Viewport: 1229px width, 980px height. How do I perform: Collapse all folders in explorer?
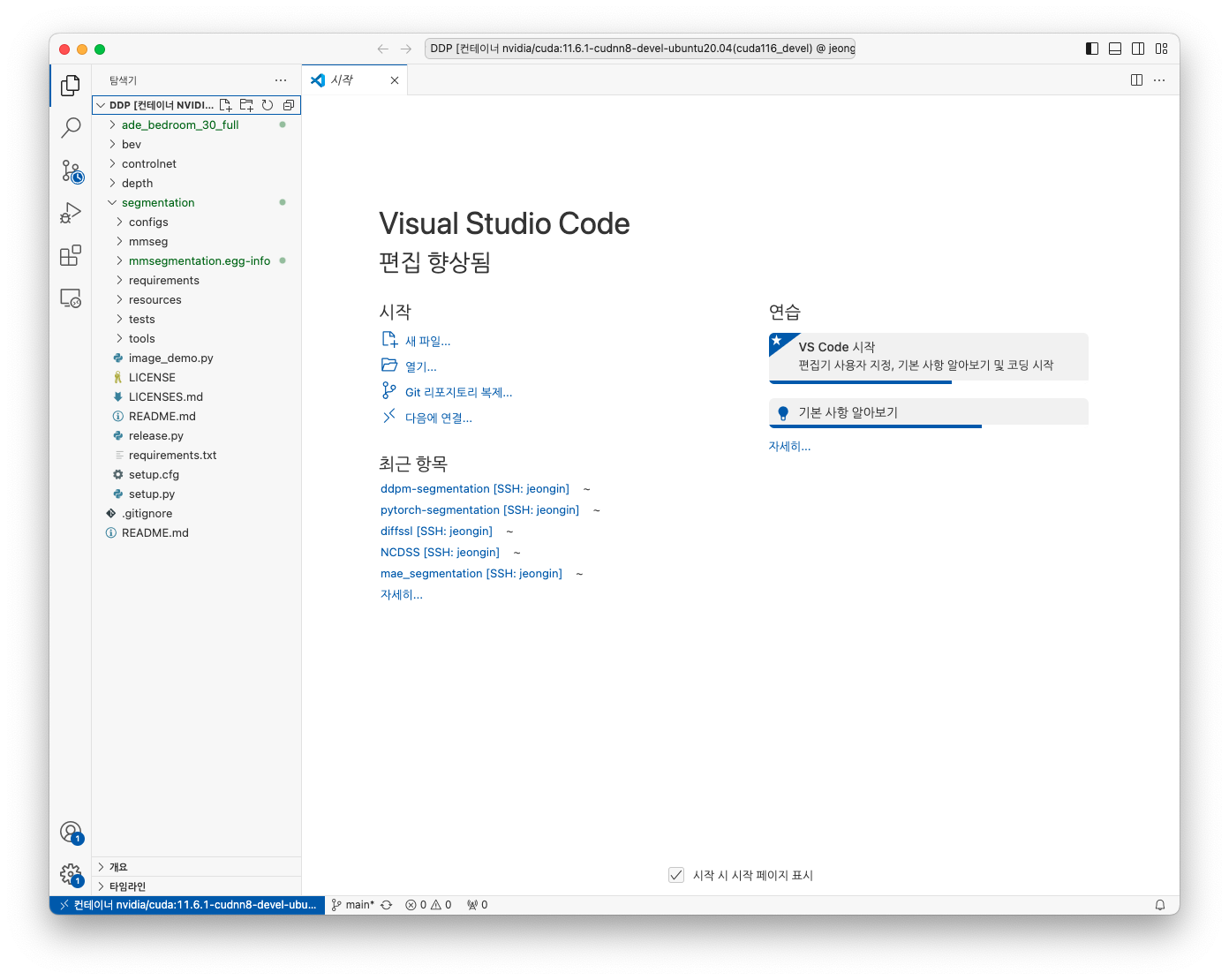pyautogui.click(x=289, y=105)
